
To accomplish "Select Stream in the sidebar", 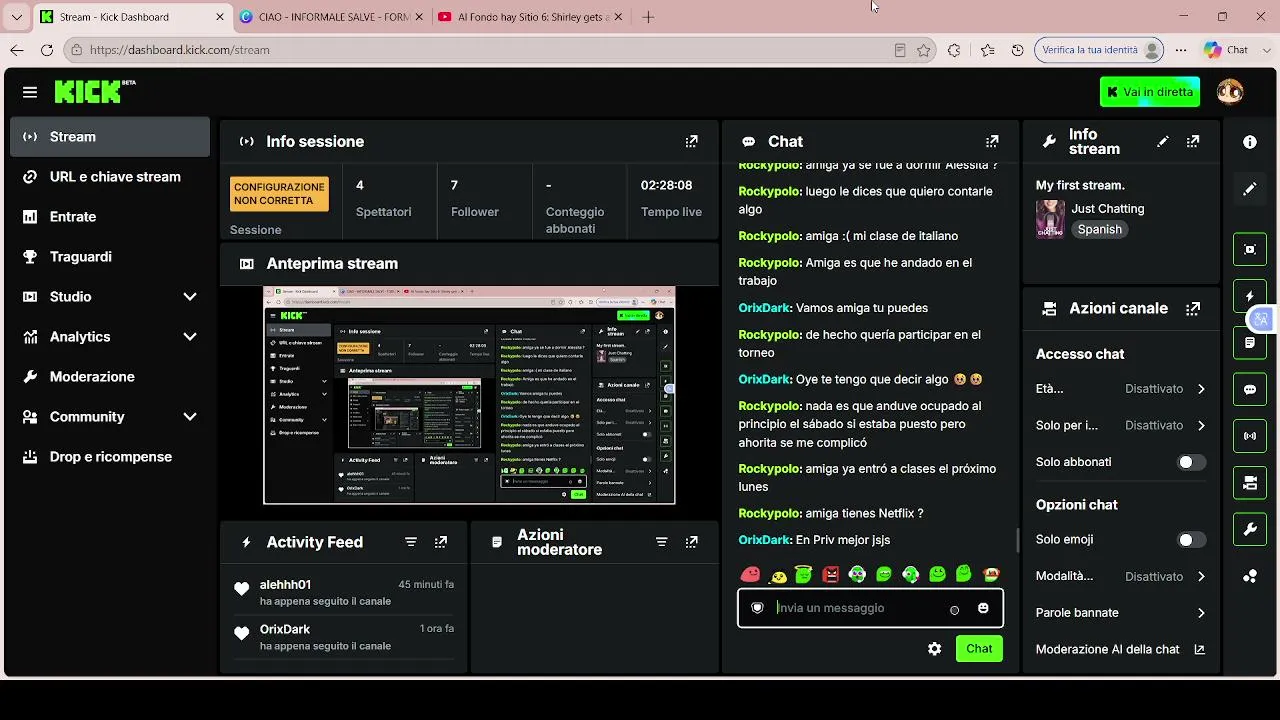I will pyautogui.click(x=110, y=137).
